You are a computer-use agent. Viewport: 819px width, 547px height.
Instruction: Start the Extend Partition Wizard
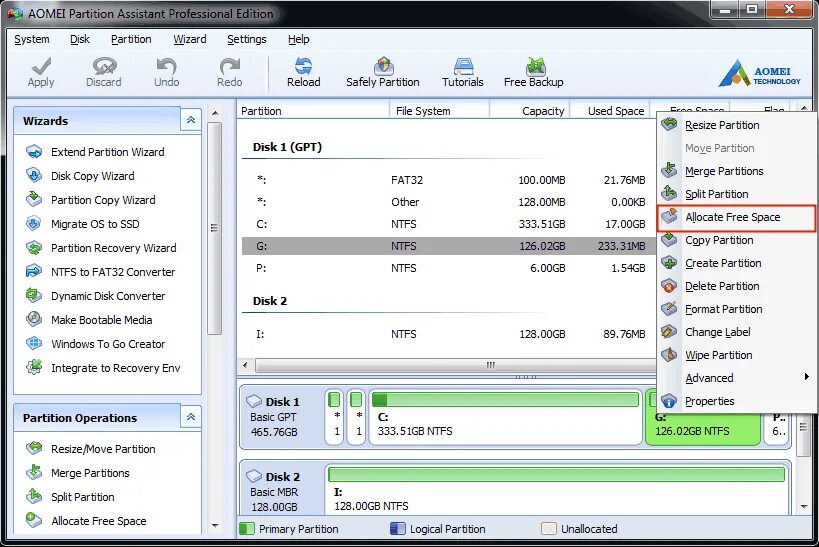108,152
